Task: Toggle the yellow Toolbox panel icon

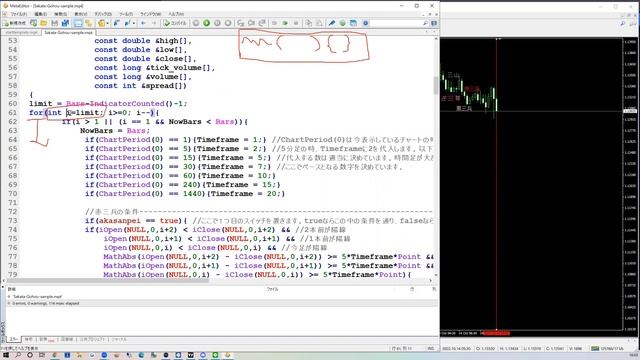Action: [88, 23]
